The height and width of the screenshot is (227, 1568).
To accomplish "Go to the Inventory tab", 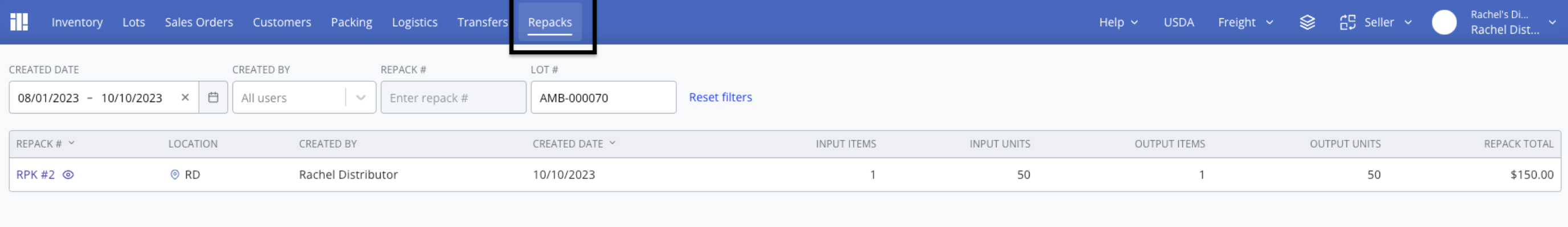I will click(77, 22).
